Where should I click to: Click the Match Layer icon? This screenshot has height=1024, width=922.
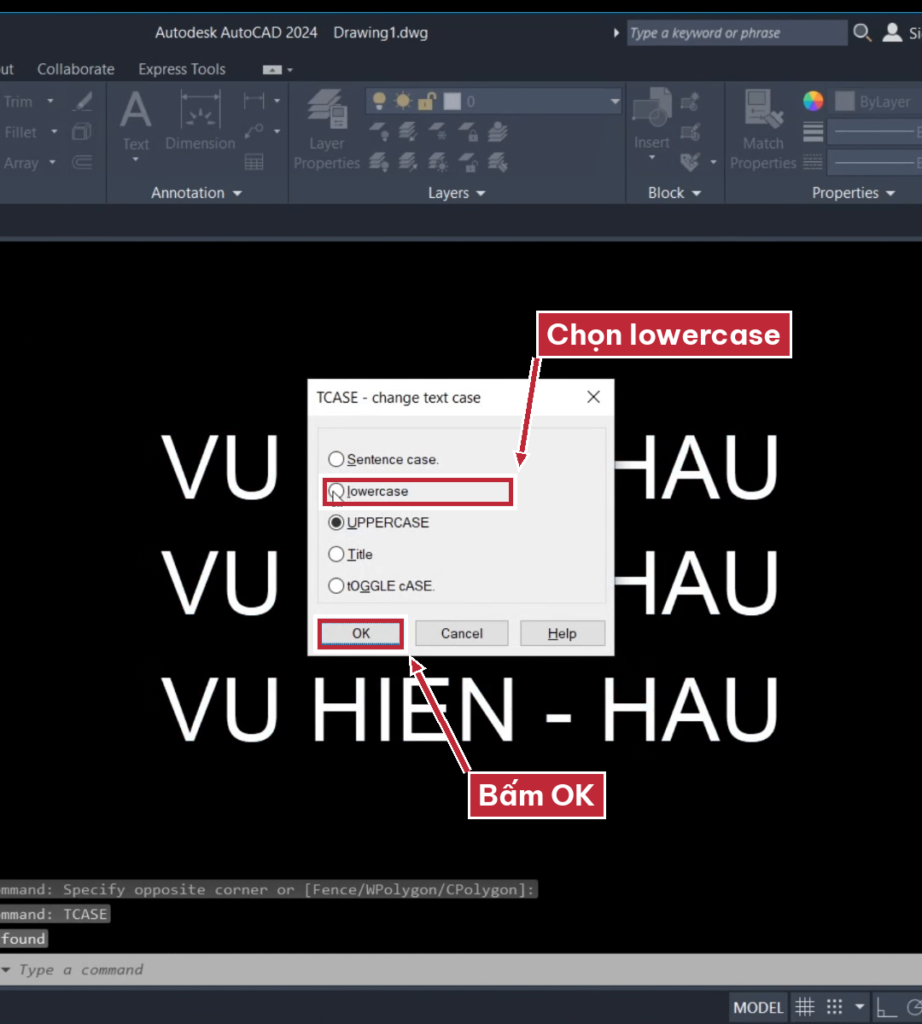pos(498,162)
